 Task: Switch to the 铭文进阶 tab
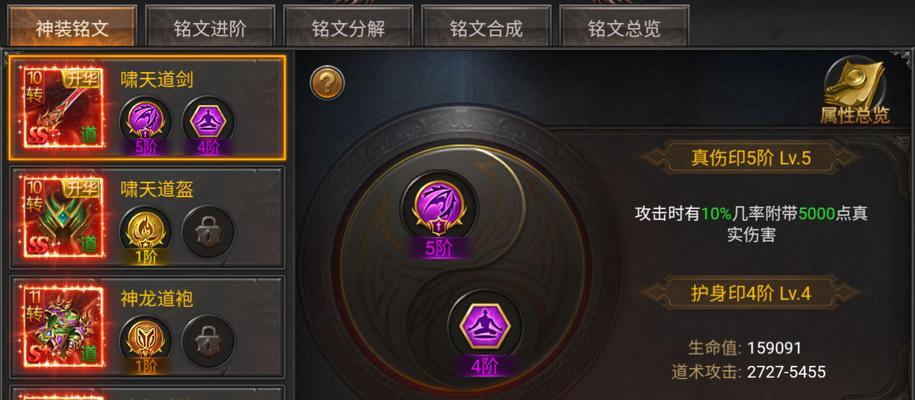point(210,27)
